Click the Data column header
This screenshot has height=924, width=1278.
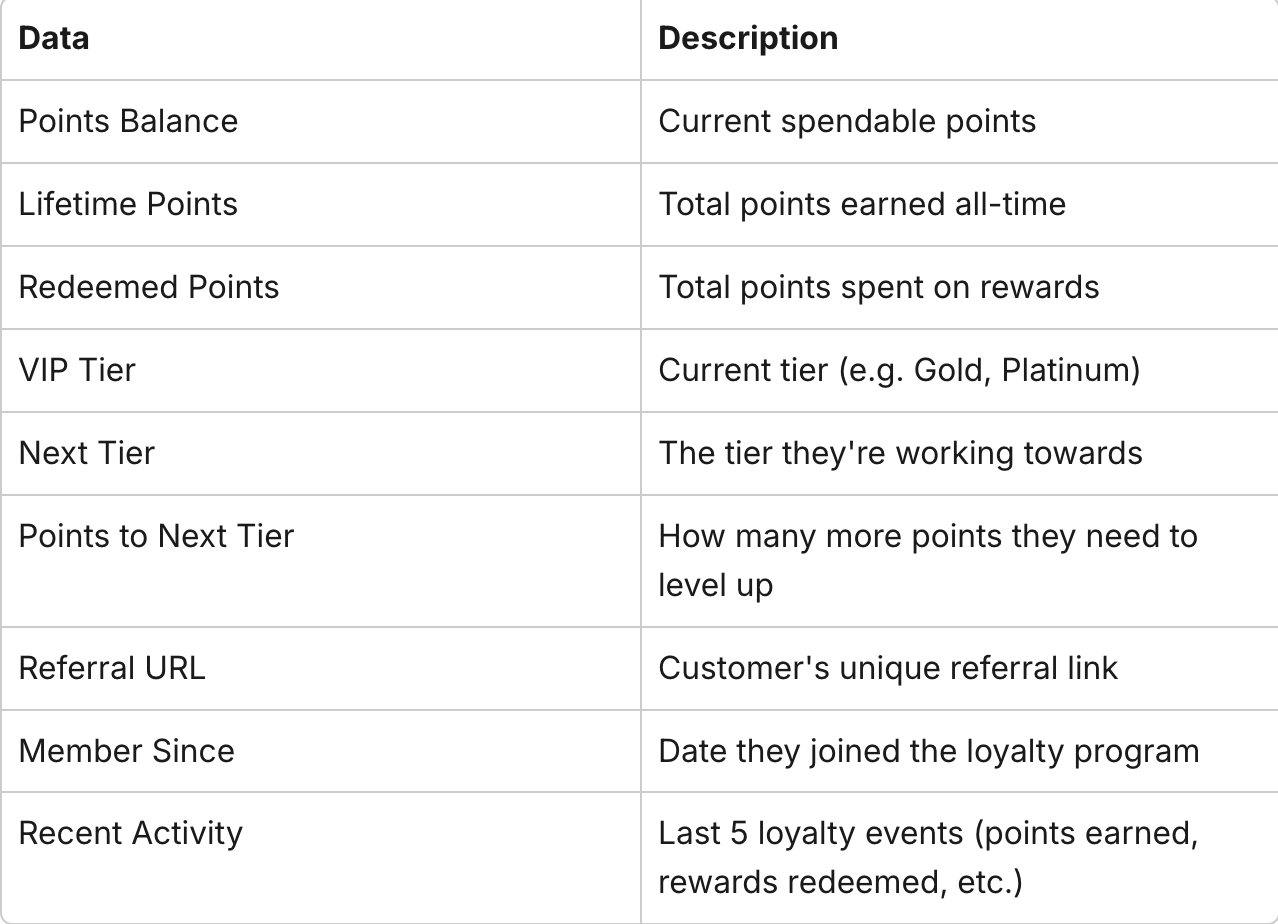[x=54, y=38]
